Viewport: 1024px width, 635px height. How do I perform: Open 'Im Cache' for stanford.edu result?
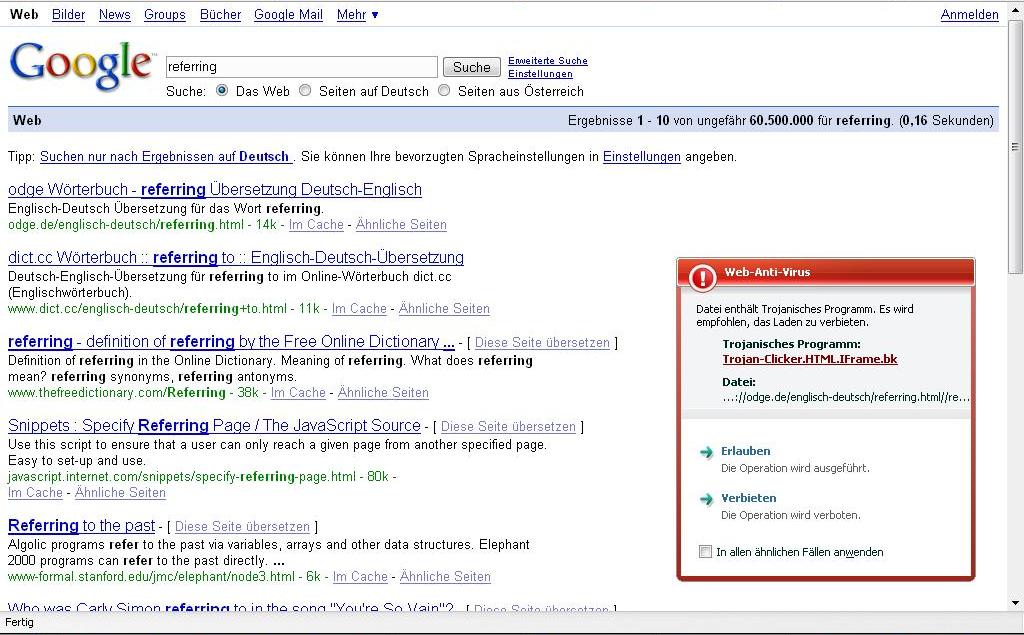360,577
